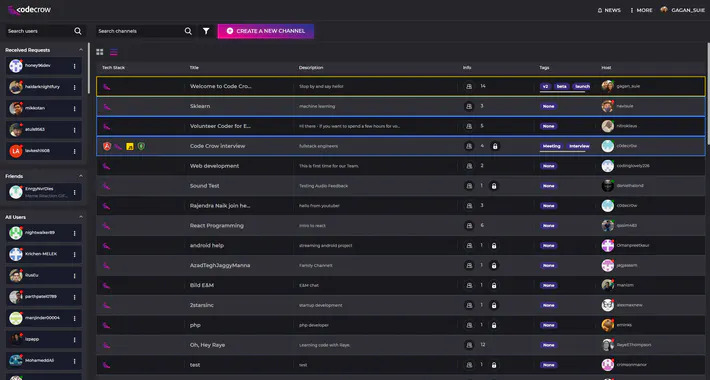Collapse the Received Requests section
The width and height of the screenshot is (710, 380).
pyautogui.click(x=81, y=50)
